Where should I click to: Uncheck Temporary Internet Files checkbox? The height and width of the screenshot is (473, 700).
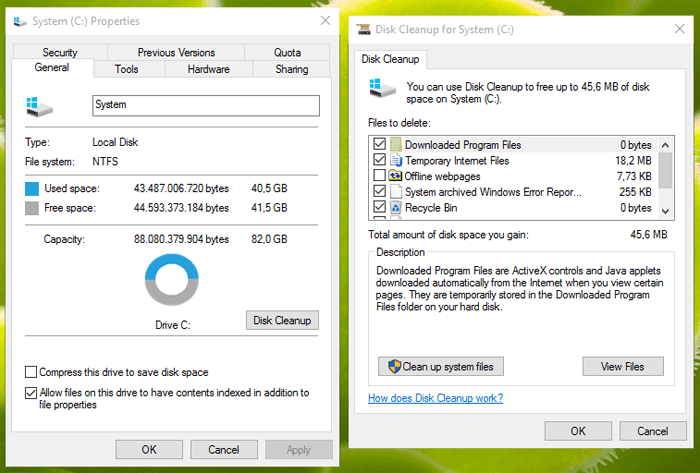click(x=379, y=160)
